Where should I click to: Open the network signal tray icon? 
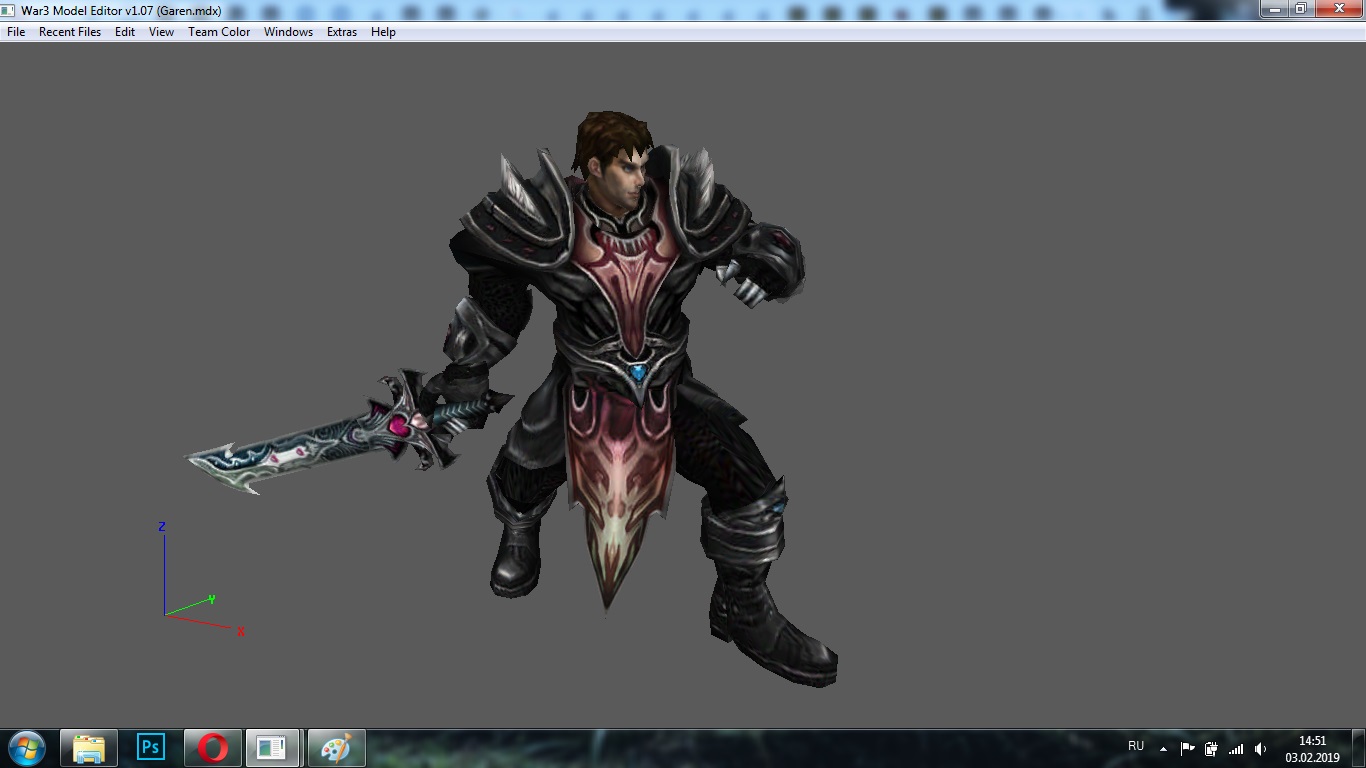[1236, 749]
